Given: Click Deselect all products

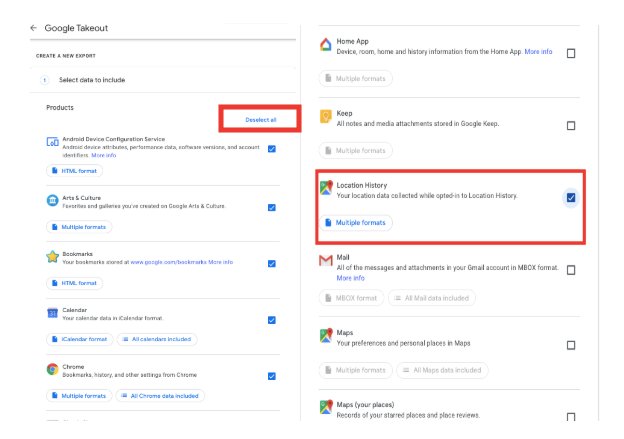Looking at the screenshot, I should point(261,120).
